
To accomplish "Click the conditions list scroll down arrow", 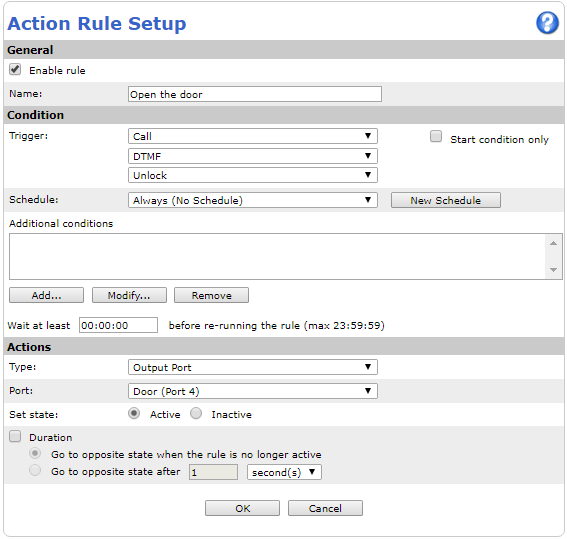I will [x=553, y=270].
